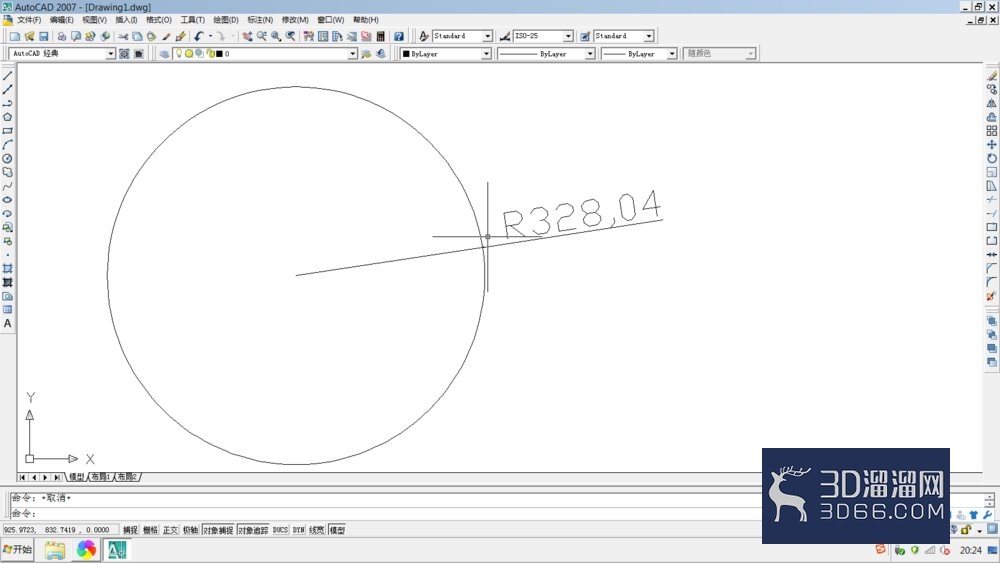The width and height of the screenshot is (1000, 563).
Task: Click the Match Properties brush icon
Action: [180, 36]
